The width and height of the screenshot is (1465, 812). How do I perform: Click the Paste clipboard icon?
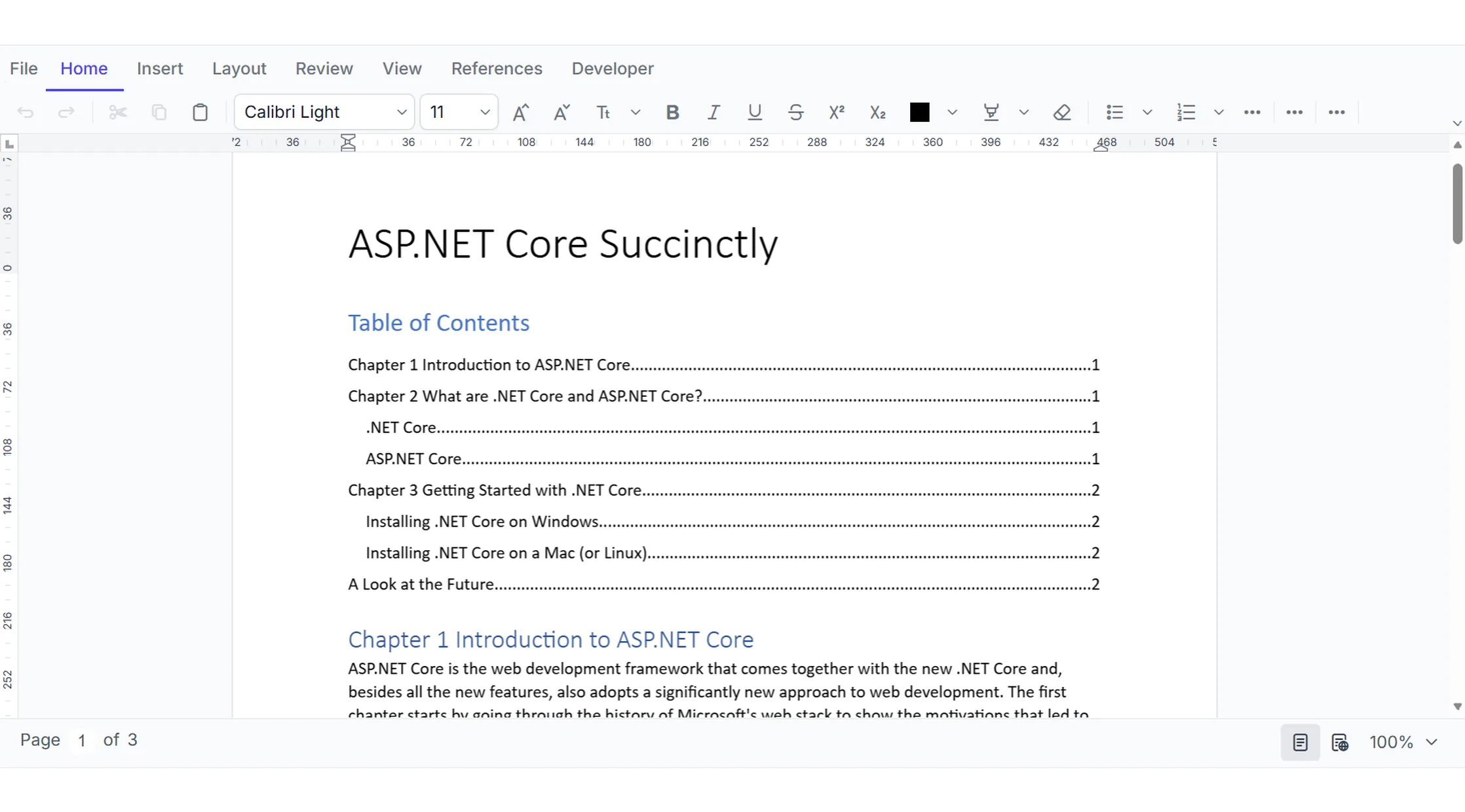pyautogui.click(x=200, y=113)
